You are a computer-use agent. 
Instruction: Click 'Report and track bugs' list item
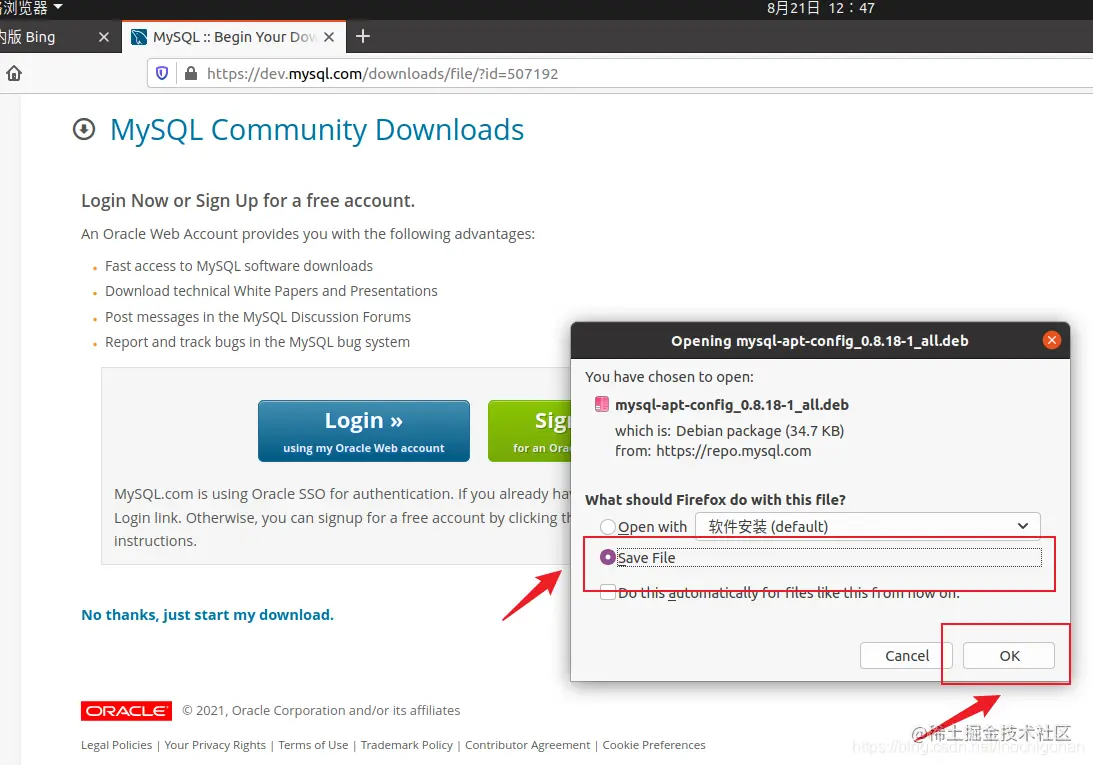point(257,342)
